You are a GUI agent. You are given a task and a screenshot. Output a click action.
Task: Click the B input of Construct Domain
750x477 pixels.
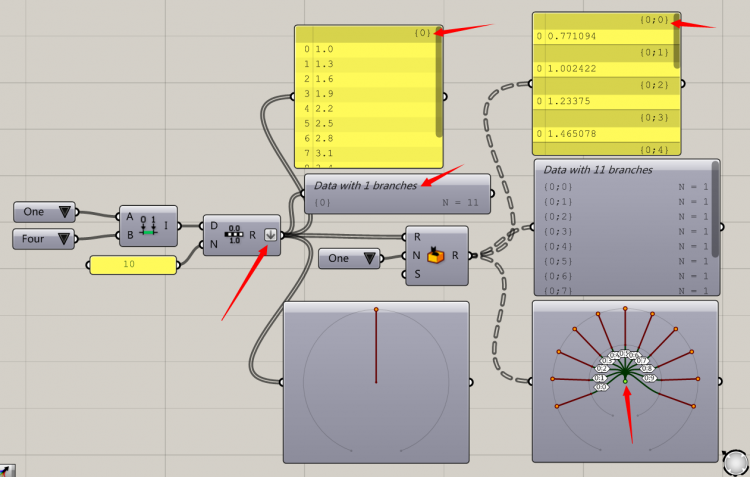tap(130, 235)
